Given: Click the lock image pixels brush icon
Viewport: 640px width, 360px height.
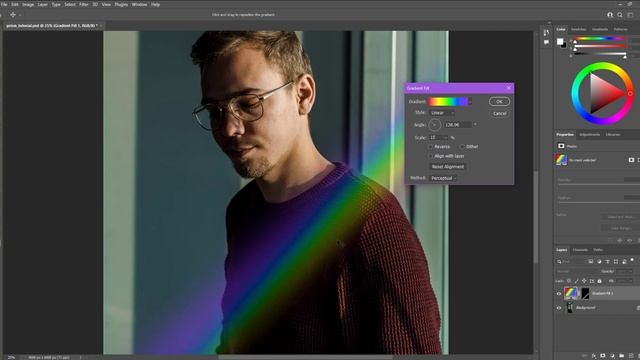Looking at the screenshot, I should (576, 281).
